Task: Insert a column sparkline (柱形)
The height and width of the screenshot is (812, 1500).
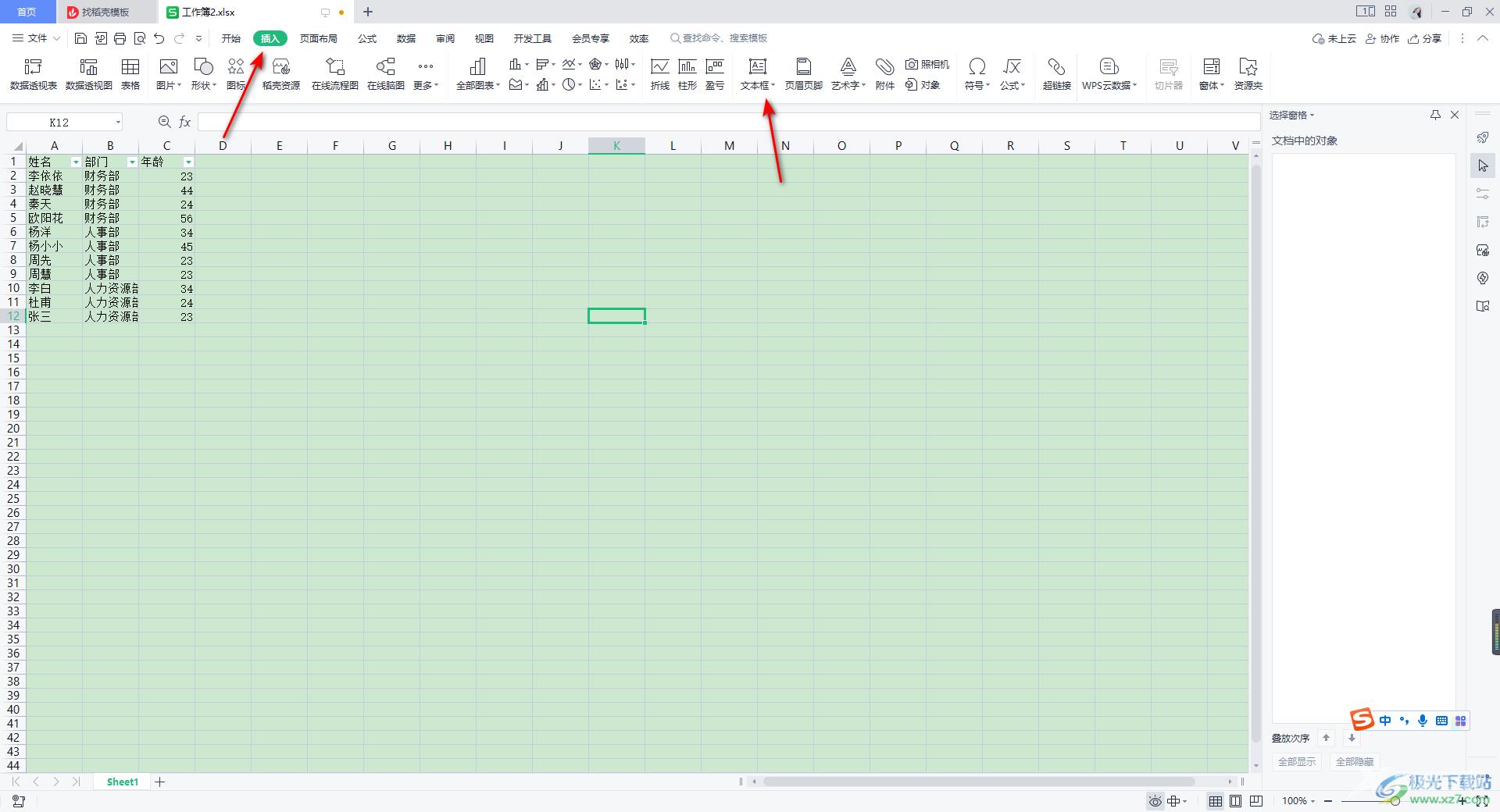Action: [x=687, y=74]
